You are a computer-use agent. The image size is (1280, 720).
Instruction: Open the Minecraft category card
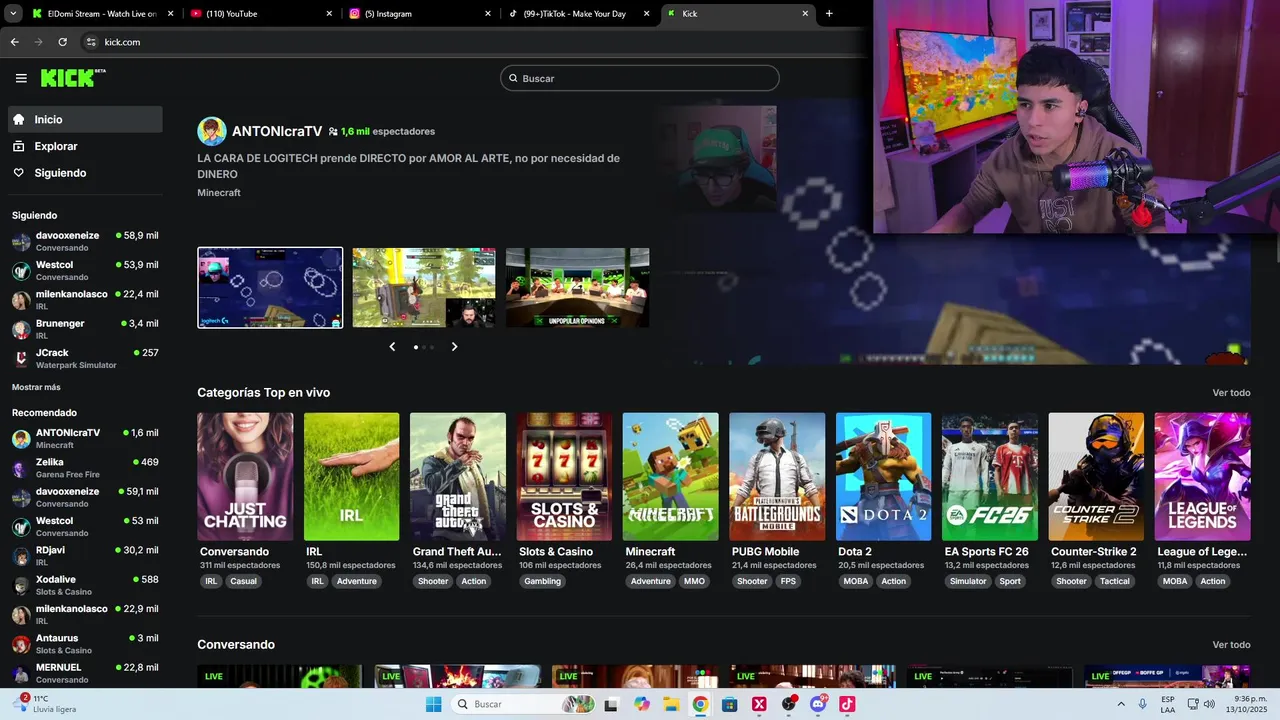click(670, 476)
